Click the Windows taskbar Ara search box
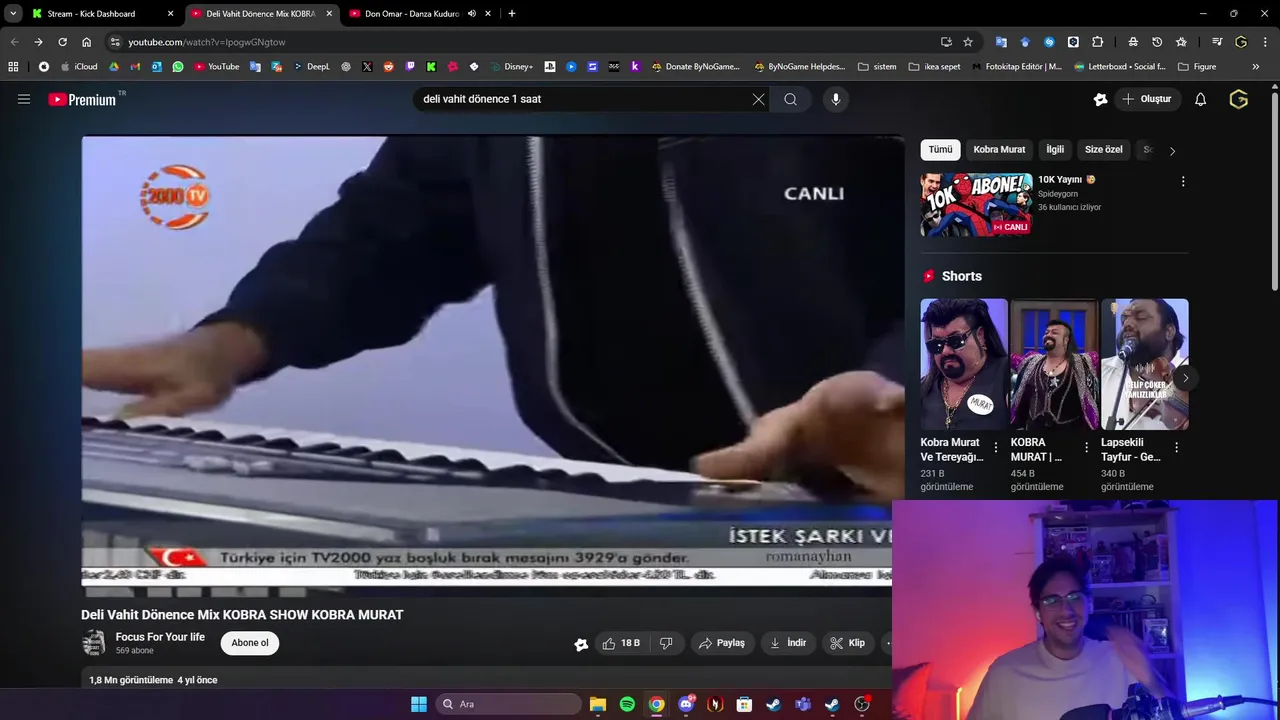 (510, 704)
